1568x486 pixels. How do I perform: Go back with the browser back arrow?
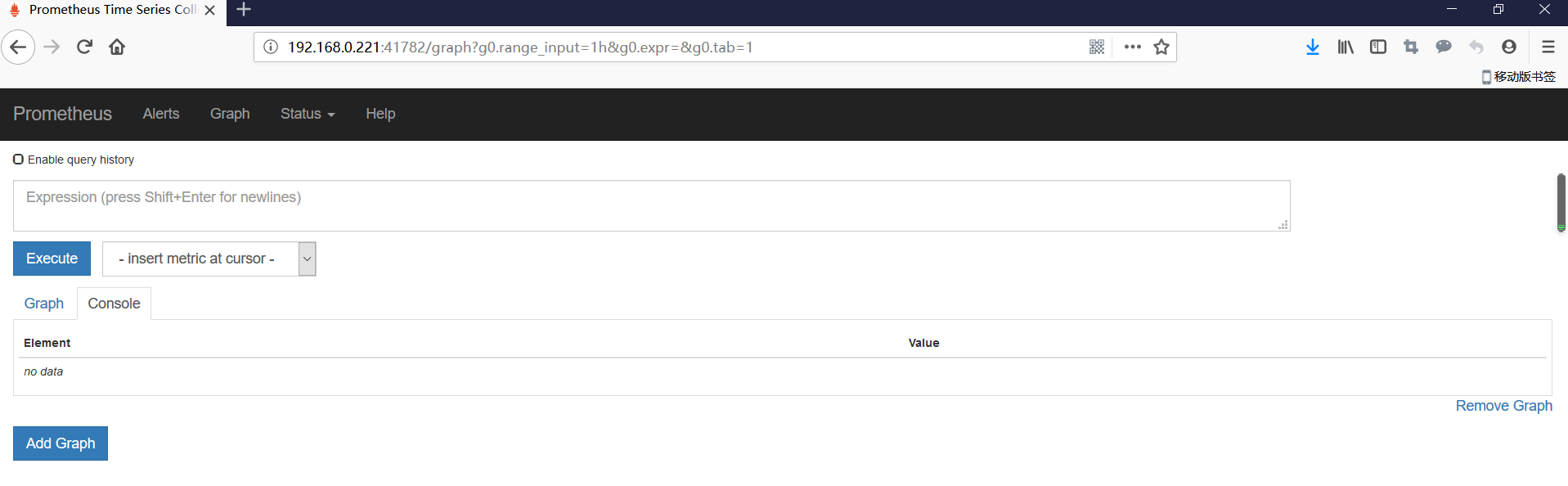click(18, 47)
